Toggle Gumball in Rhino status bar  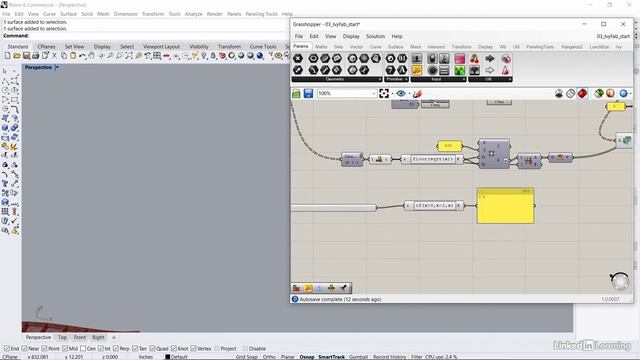[x=358, y=357]
